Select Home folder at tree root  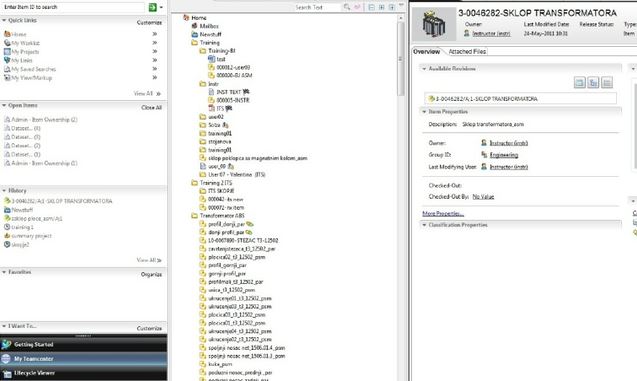coord(195,18)
